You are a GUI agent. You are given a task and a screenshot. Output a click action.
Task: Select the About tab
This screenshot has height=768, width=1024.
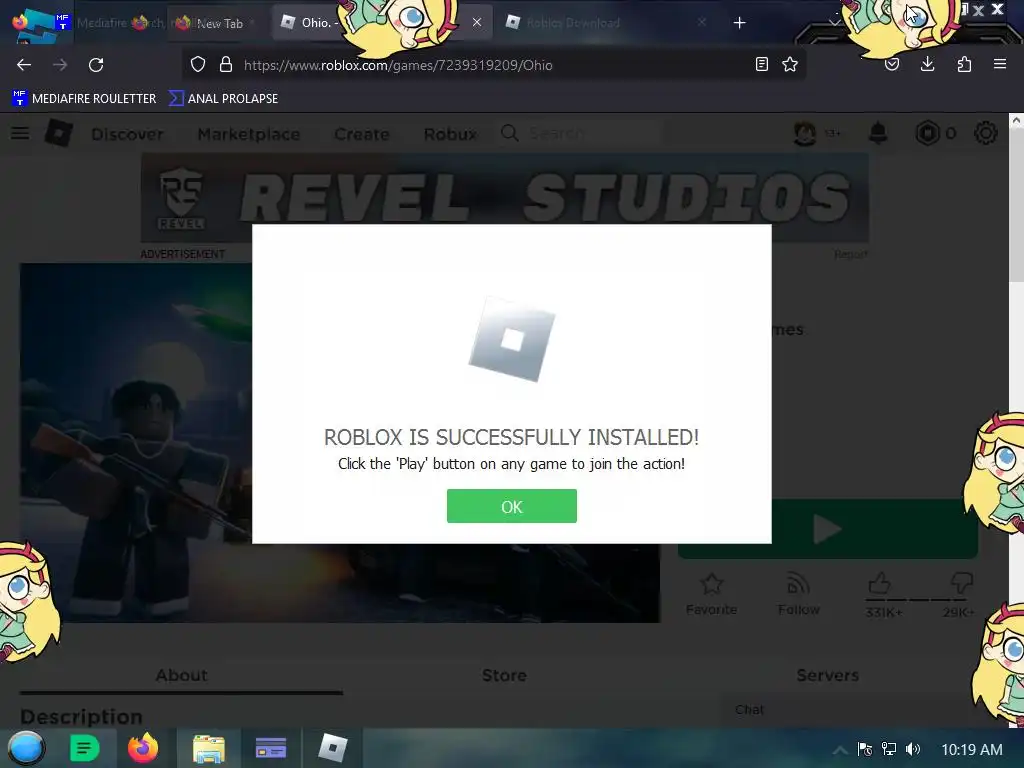pyautogui.click(x=182, y=675)
